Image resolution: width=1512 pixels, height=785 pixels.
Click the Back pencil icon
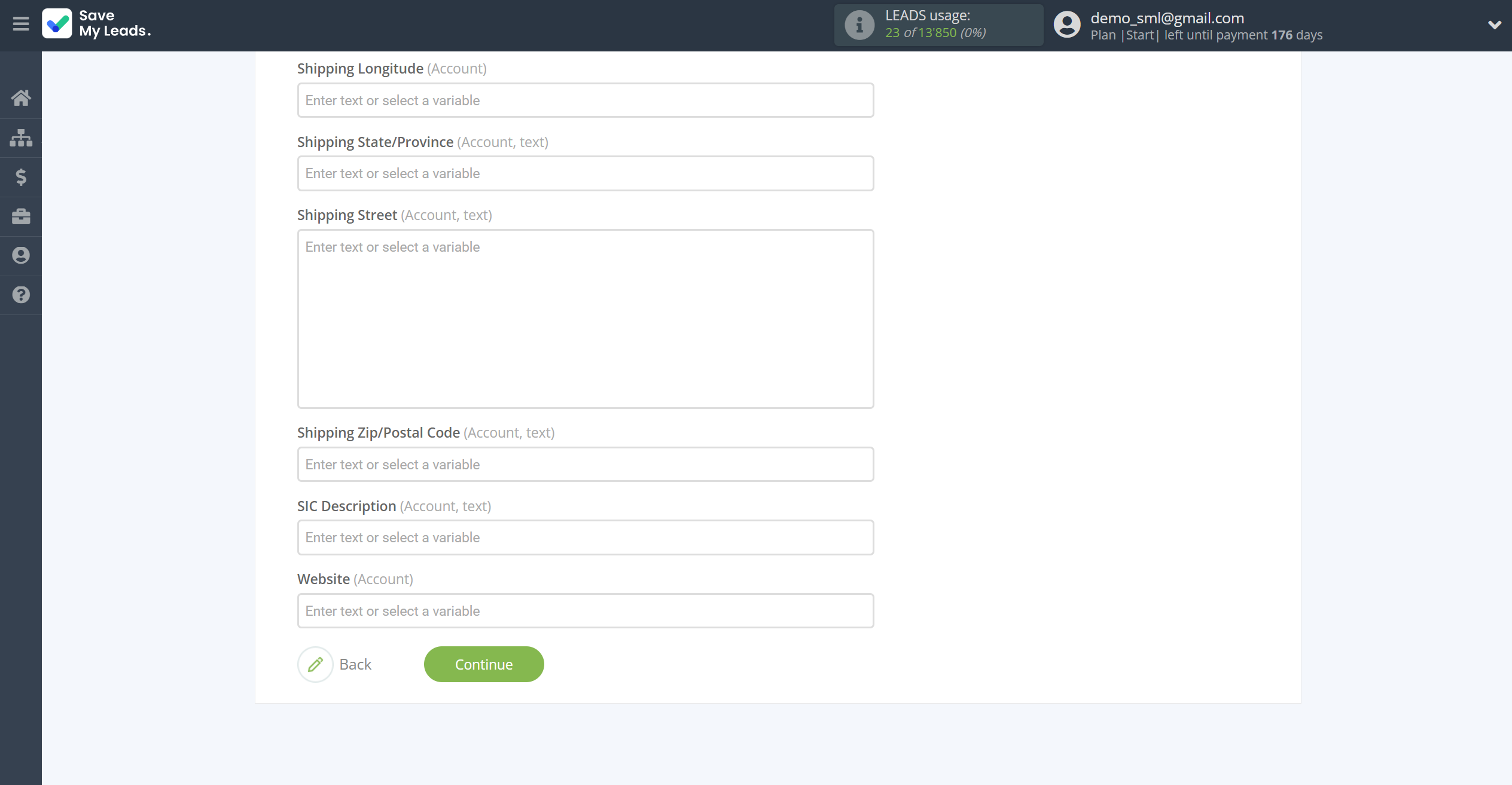coord(315,664)
